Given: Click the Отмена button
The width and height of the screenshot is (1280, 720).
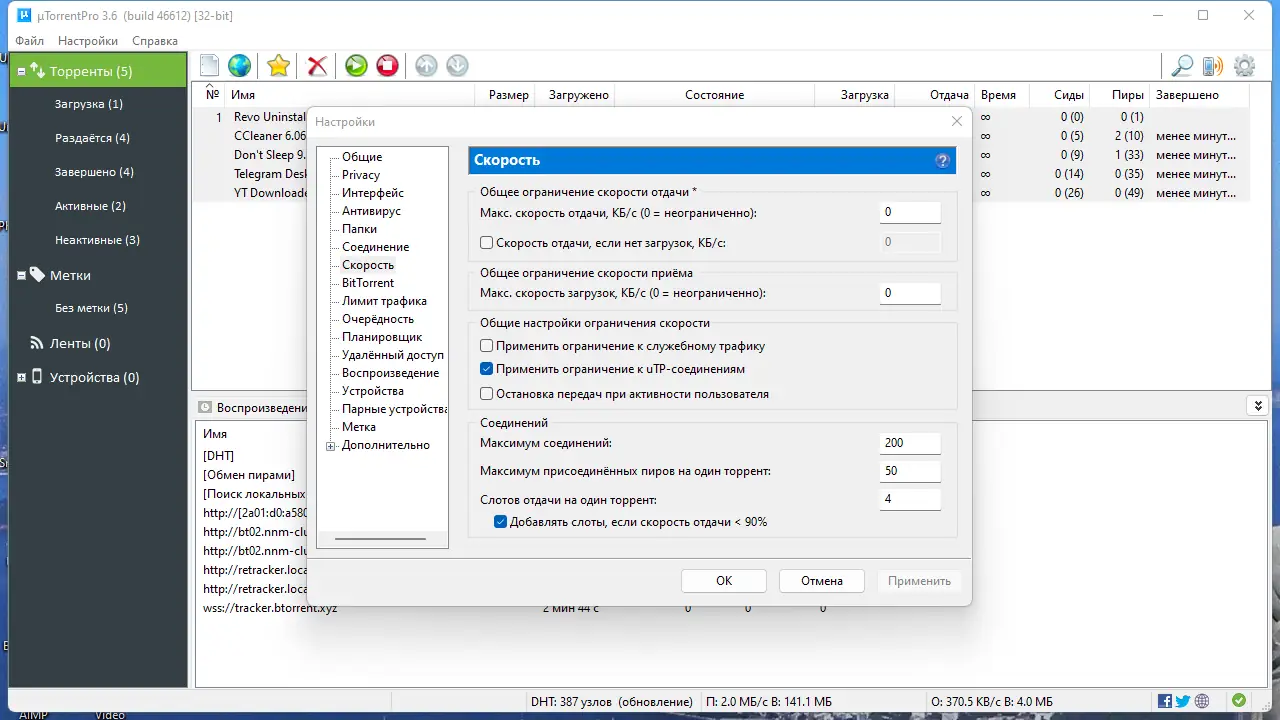Looking at the screenshot, I should pos(822,581).
